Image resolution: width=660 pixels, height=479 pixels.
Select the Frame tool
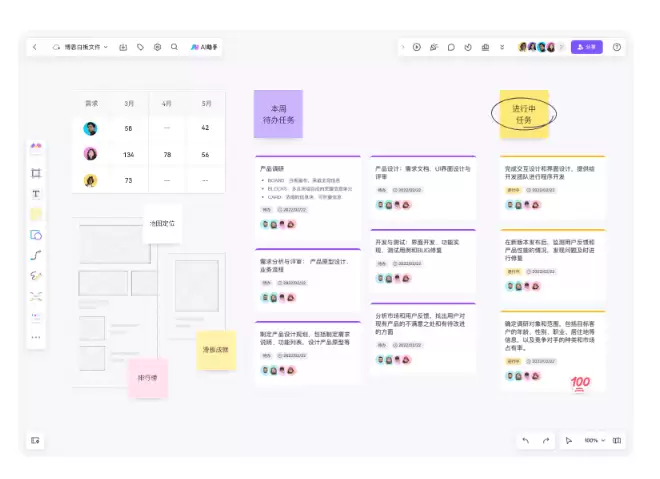pyautogui.click(x=36, y=173)
